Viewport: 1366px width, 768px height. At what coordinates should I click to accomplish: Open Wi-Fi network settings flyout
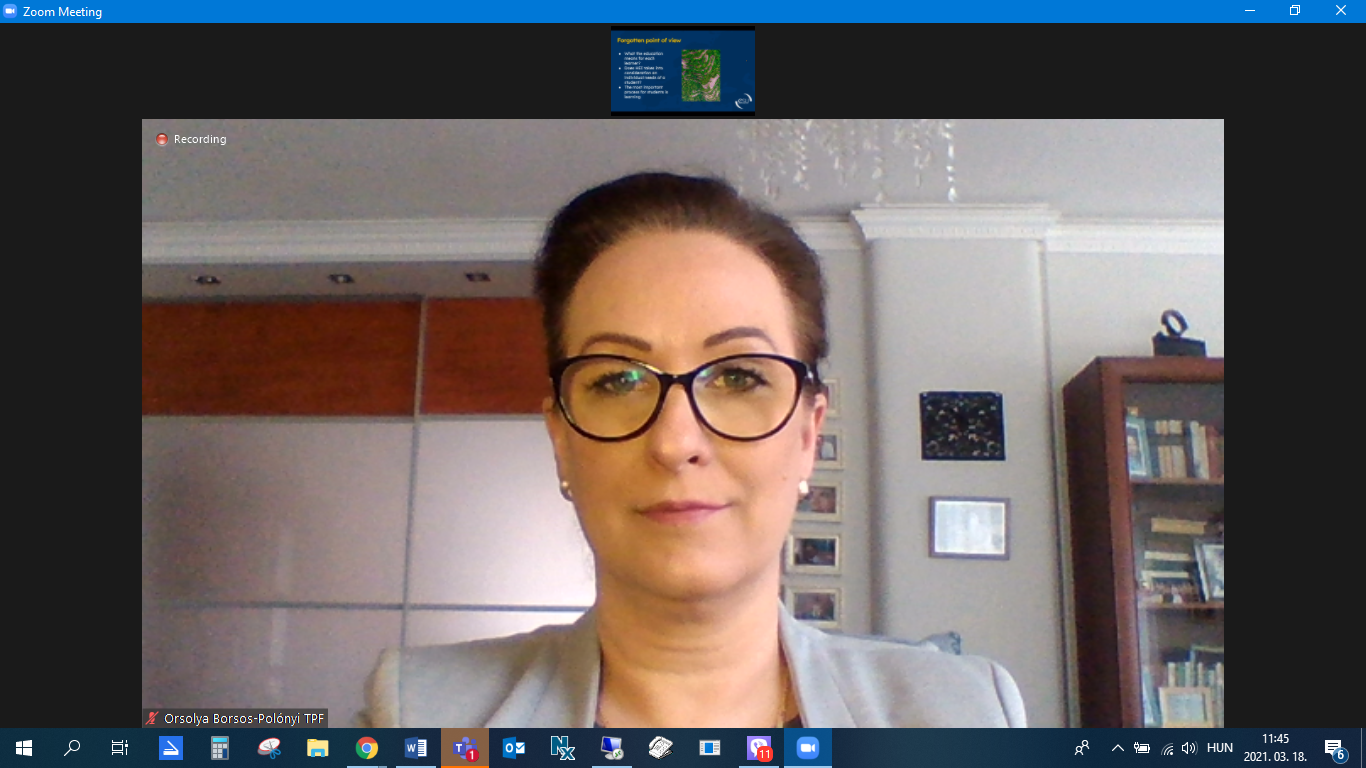coord(1166,747)
